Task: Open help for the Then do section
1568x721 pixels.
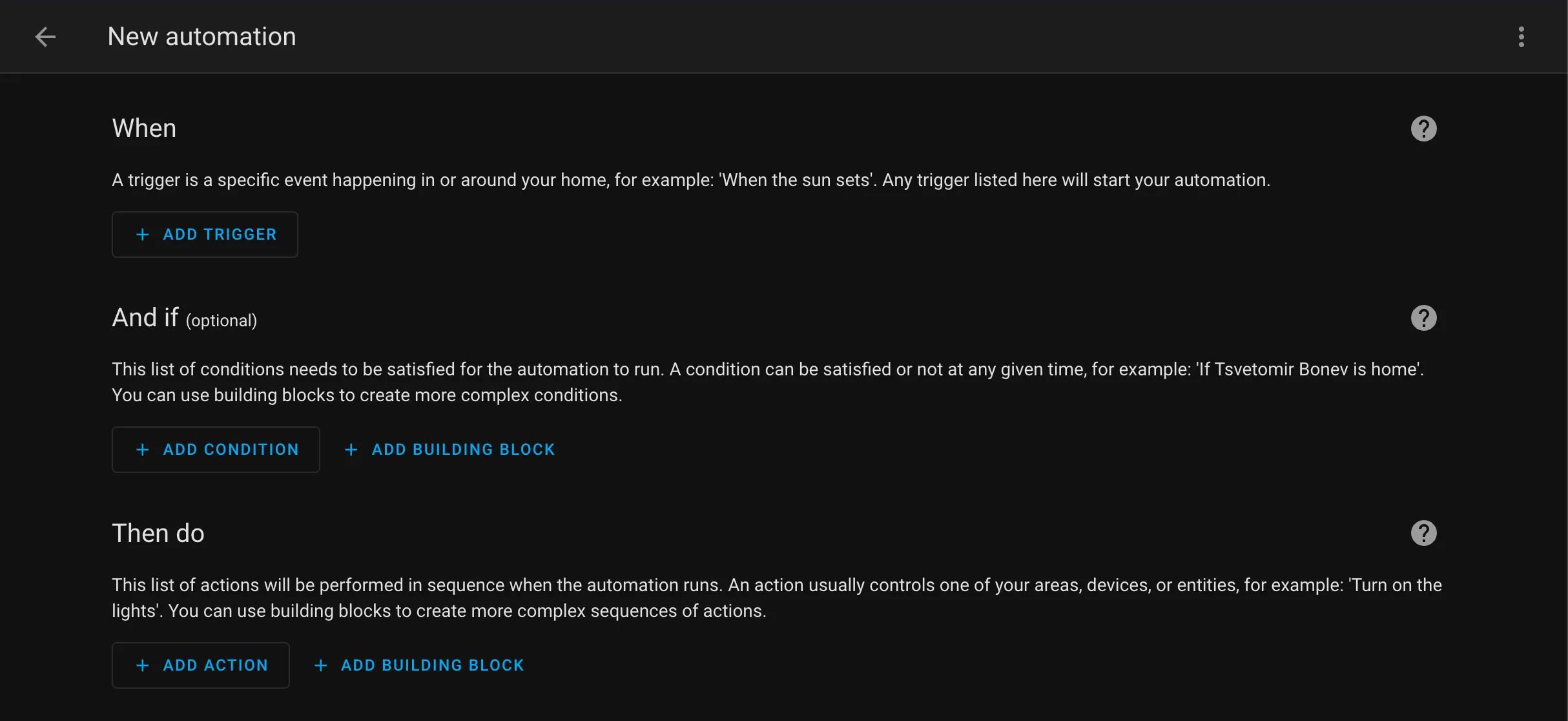Action: pos(1423,533)
